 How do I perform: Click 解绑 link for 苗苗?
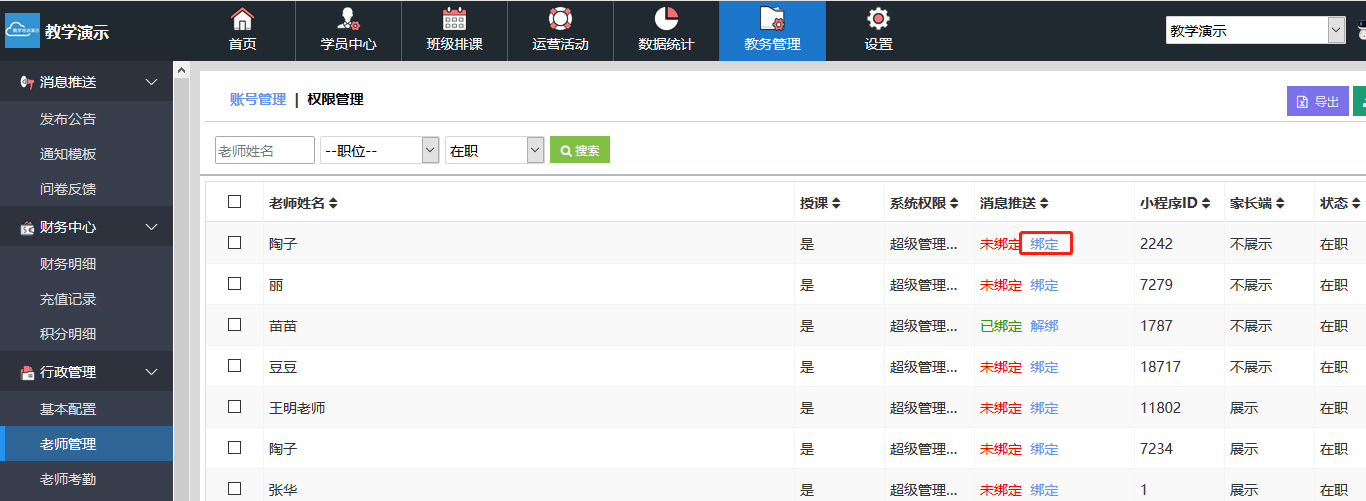pyautogui.click(x=1044, y=326)
